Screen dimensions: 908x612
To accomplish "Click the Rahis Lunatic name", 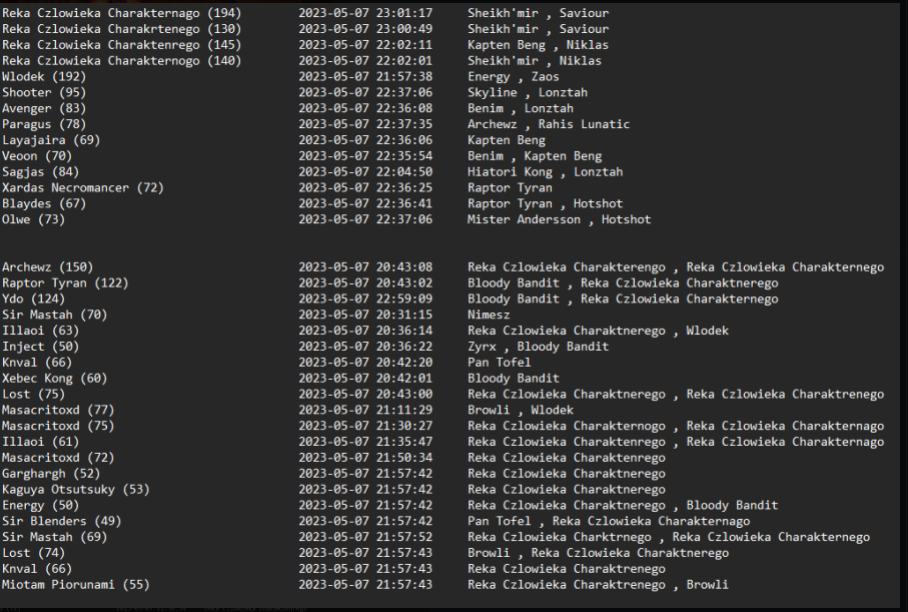I will pyautogui.click(x=584, y=125).
